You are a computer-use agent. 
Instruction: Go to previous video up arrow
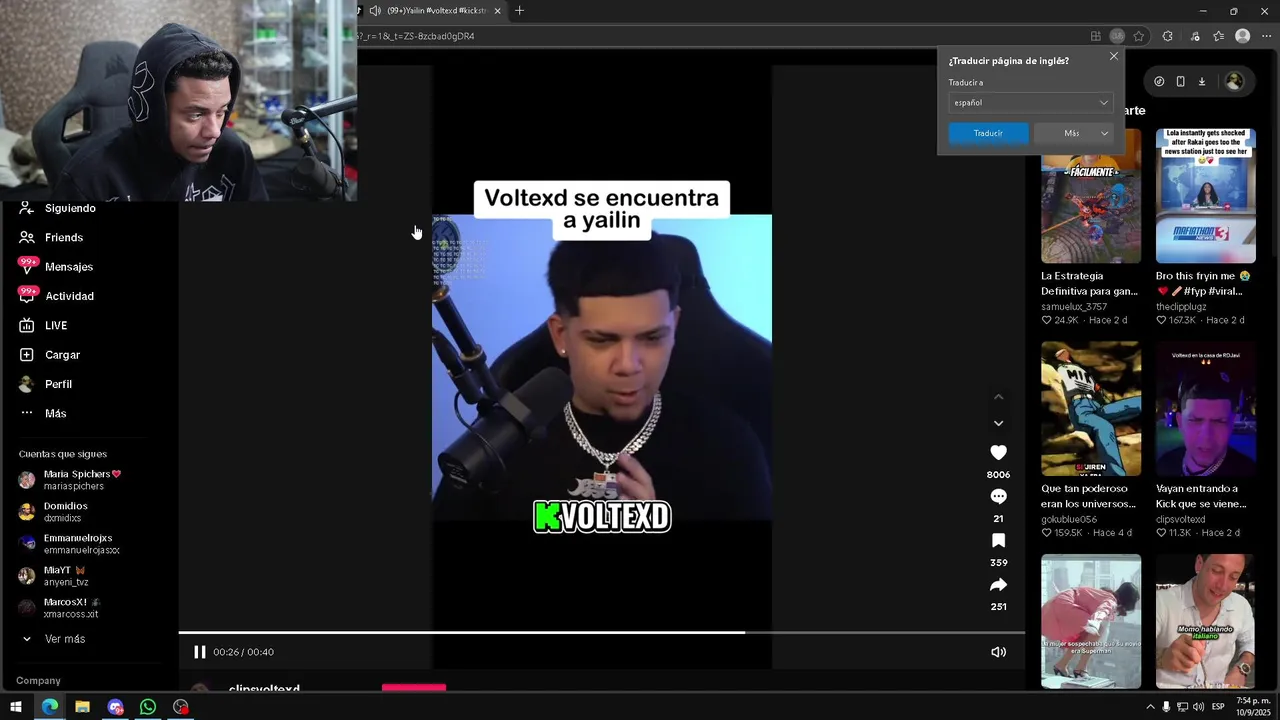tap(998, 397)
